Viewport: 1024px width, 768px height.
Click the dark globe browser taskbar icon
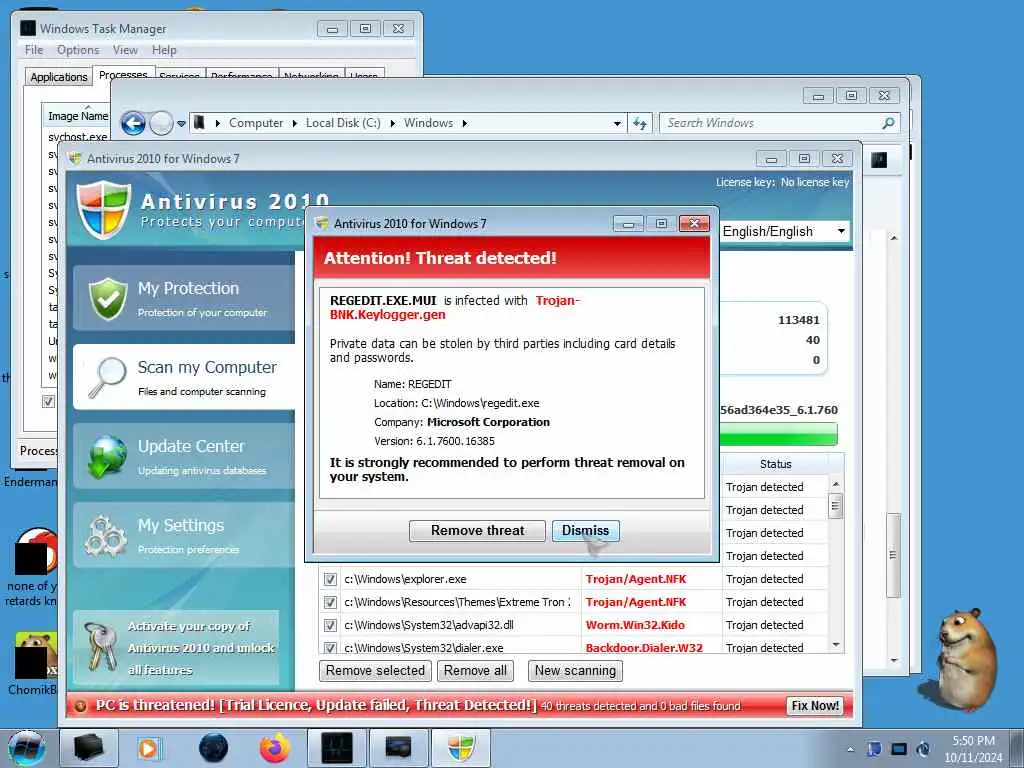tap(214, 748)
